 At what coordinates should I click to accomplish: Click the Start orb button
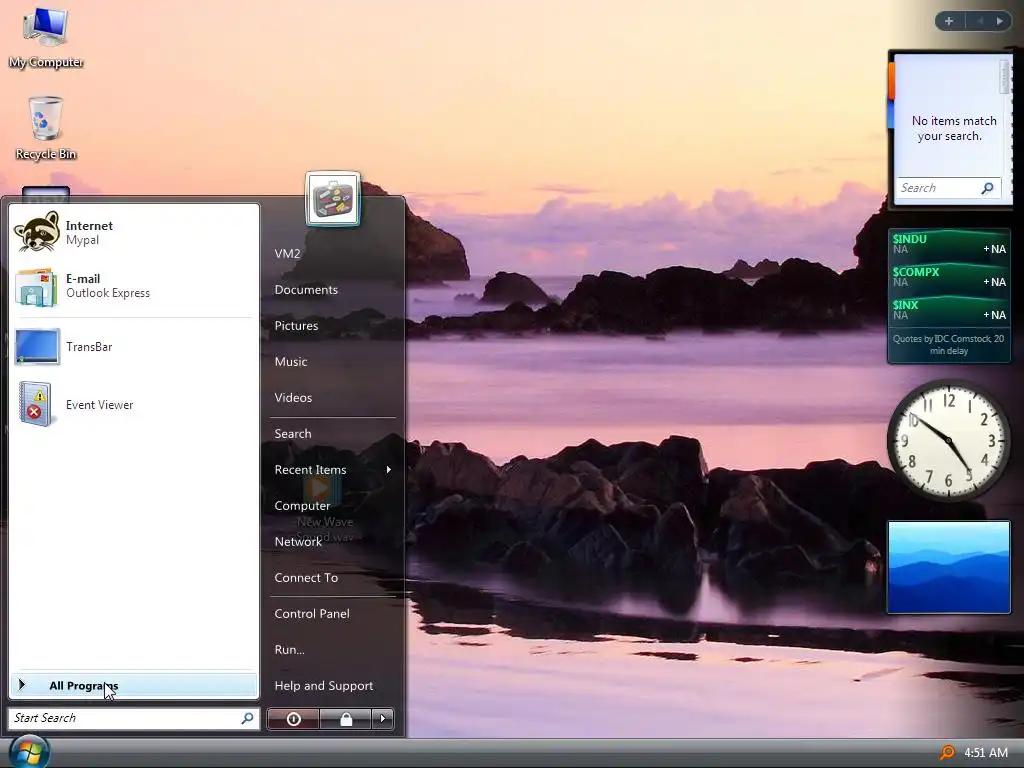[27, 752]
